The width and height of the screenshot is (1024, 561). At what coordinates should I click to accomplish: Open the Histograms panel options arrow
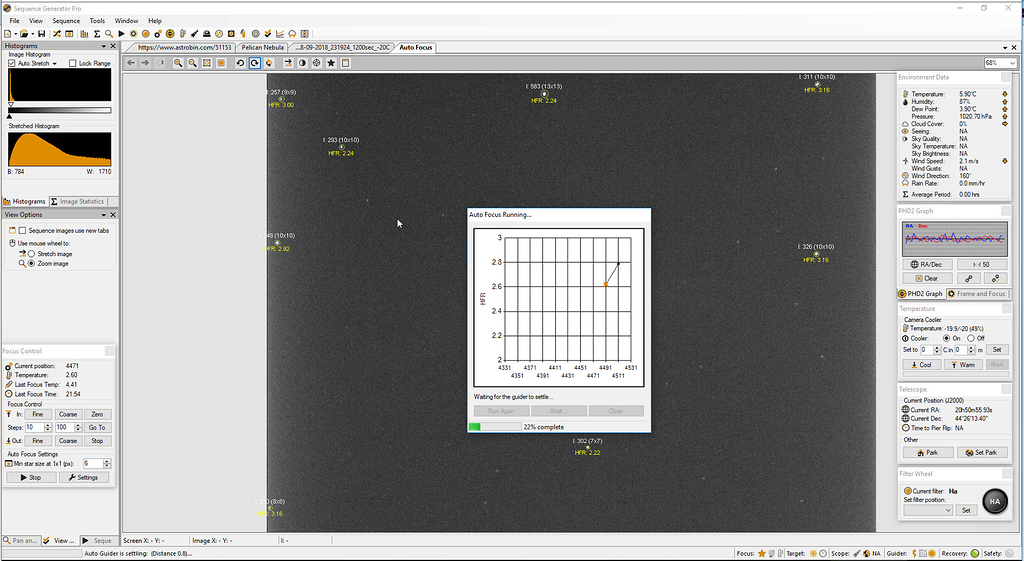(x=103, y=46)
